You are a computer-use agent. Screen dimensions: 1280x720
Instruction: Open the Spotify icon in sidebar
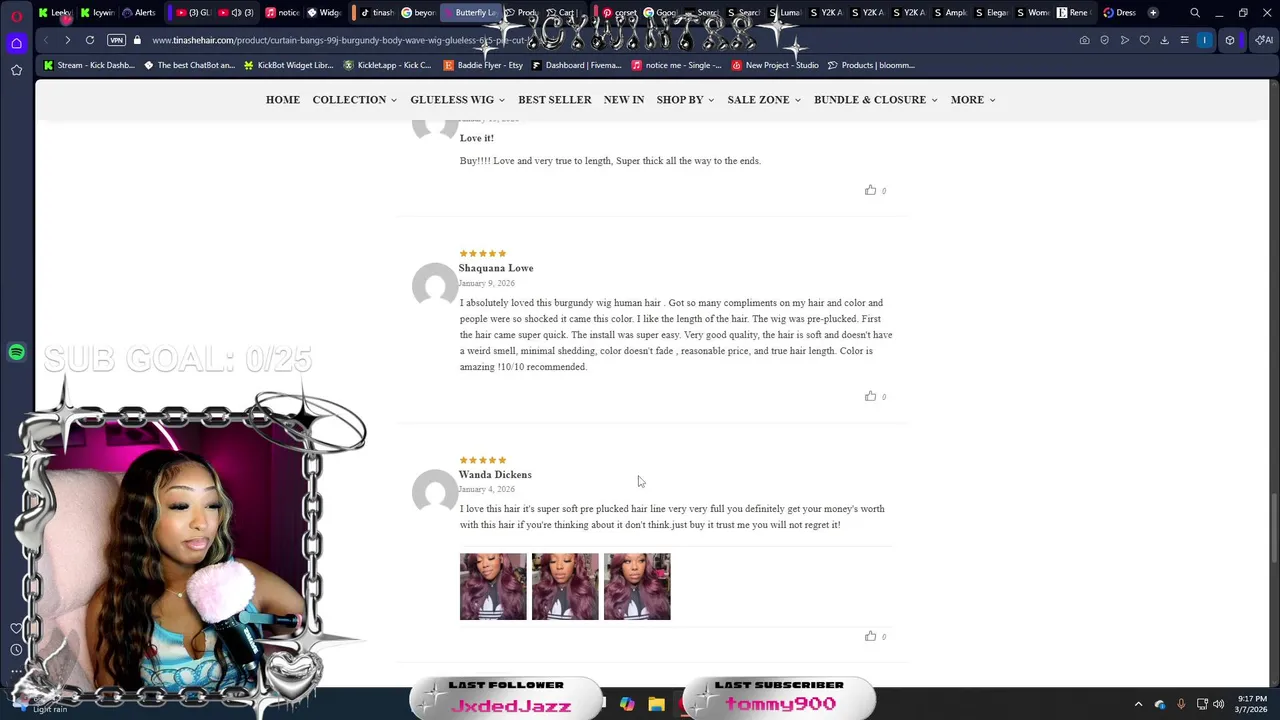[x=16, y=352]
